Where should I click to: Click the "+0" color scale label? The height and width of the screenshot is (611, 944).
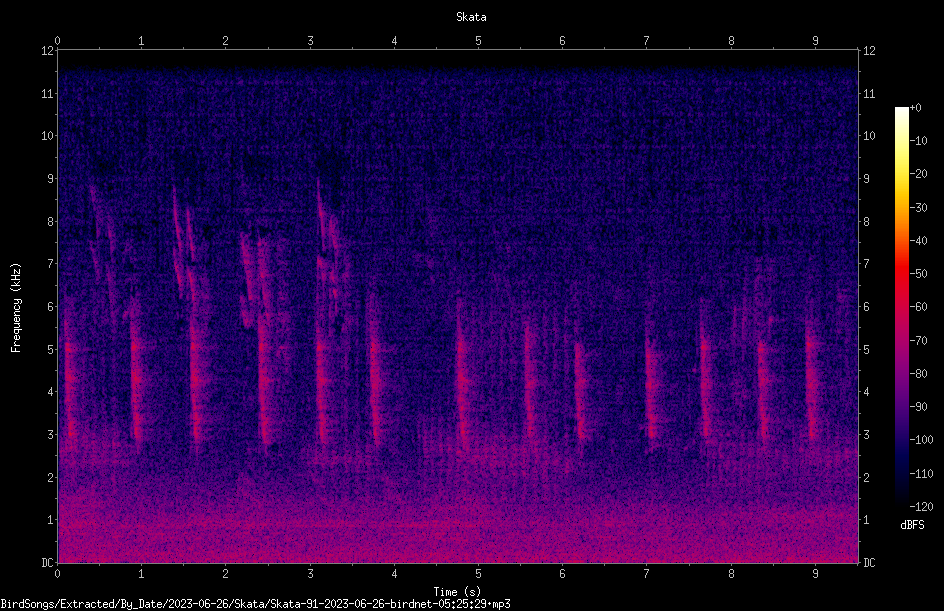pos(915,108)
